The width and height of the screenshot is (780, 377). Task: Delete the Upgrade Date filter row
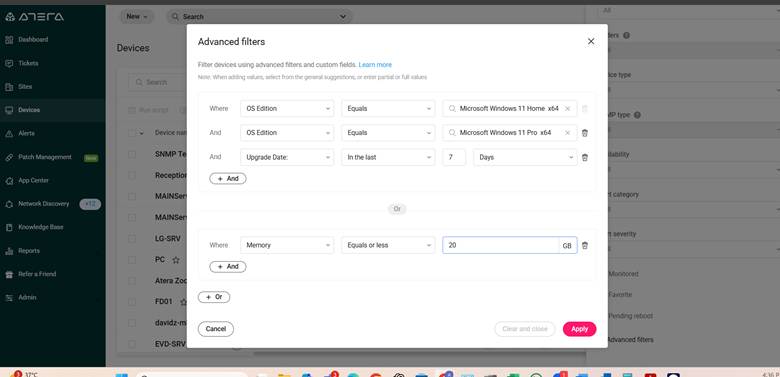click(x=585, y=157)
